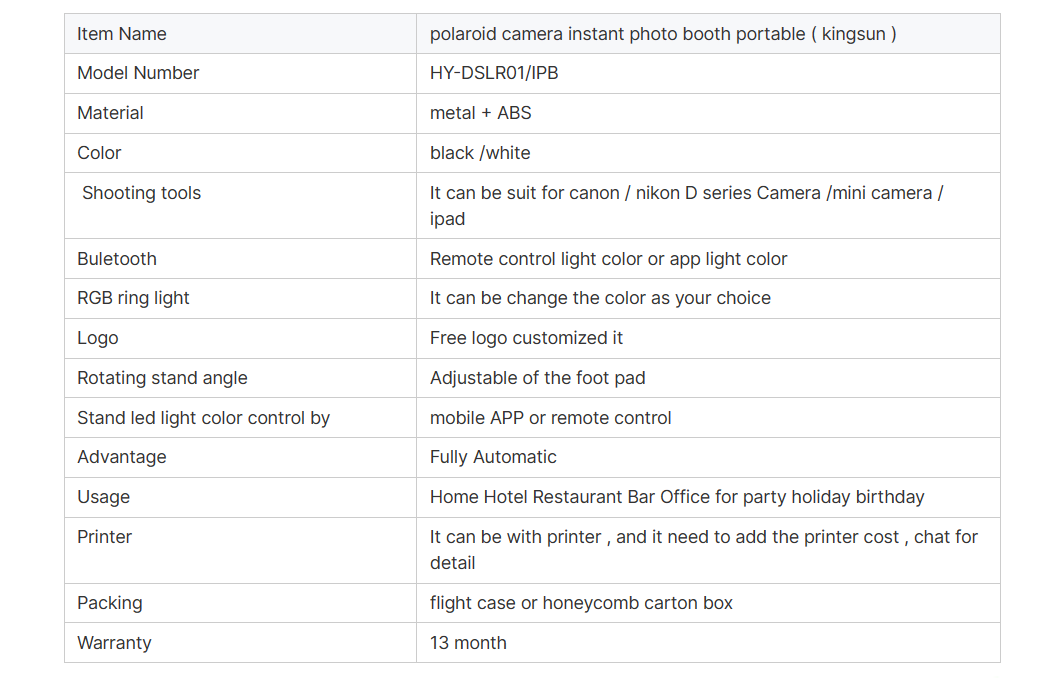Click the Material row label

110,112
